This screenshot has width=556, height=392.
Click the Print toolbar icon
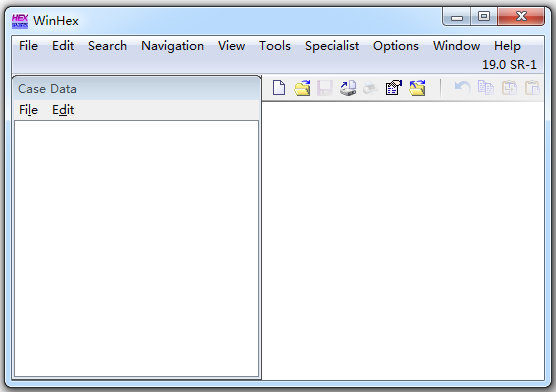pyautogui.click(x=371, y=88)
